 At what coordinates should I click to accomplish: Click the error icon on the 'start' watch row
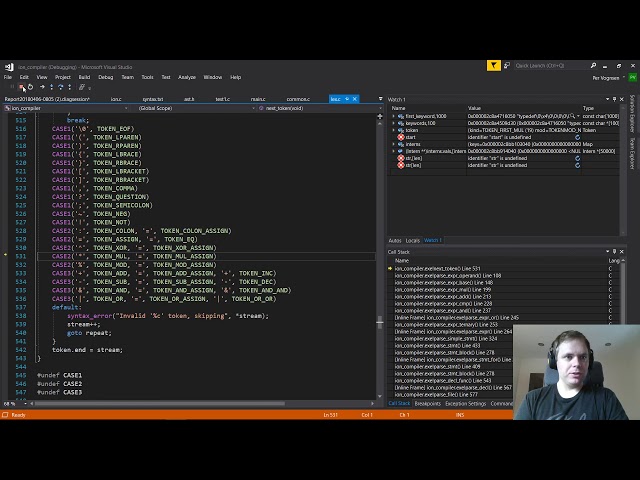coord(401,137)
